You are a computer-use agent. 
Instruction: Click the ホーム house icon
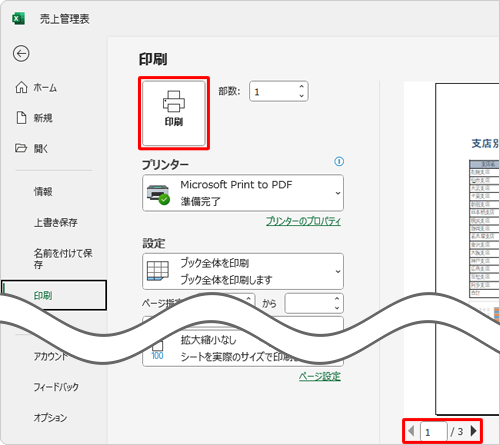pos(21,87)
